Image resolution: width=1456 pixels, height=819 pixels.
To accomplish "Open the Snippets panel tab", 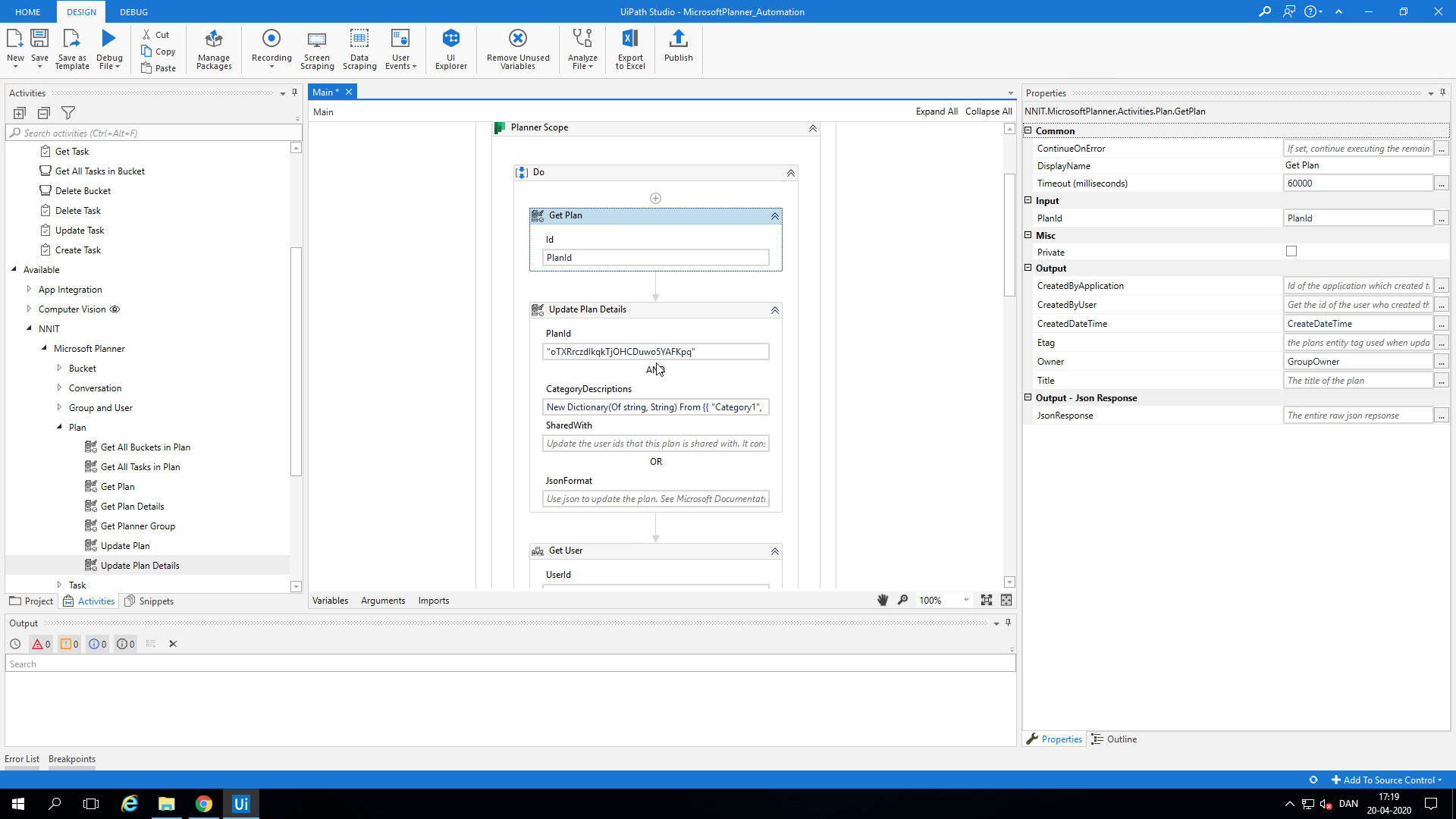I will coord(149,601).
